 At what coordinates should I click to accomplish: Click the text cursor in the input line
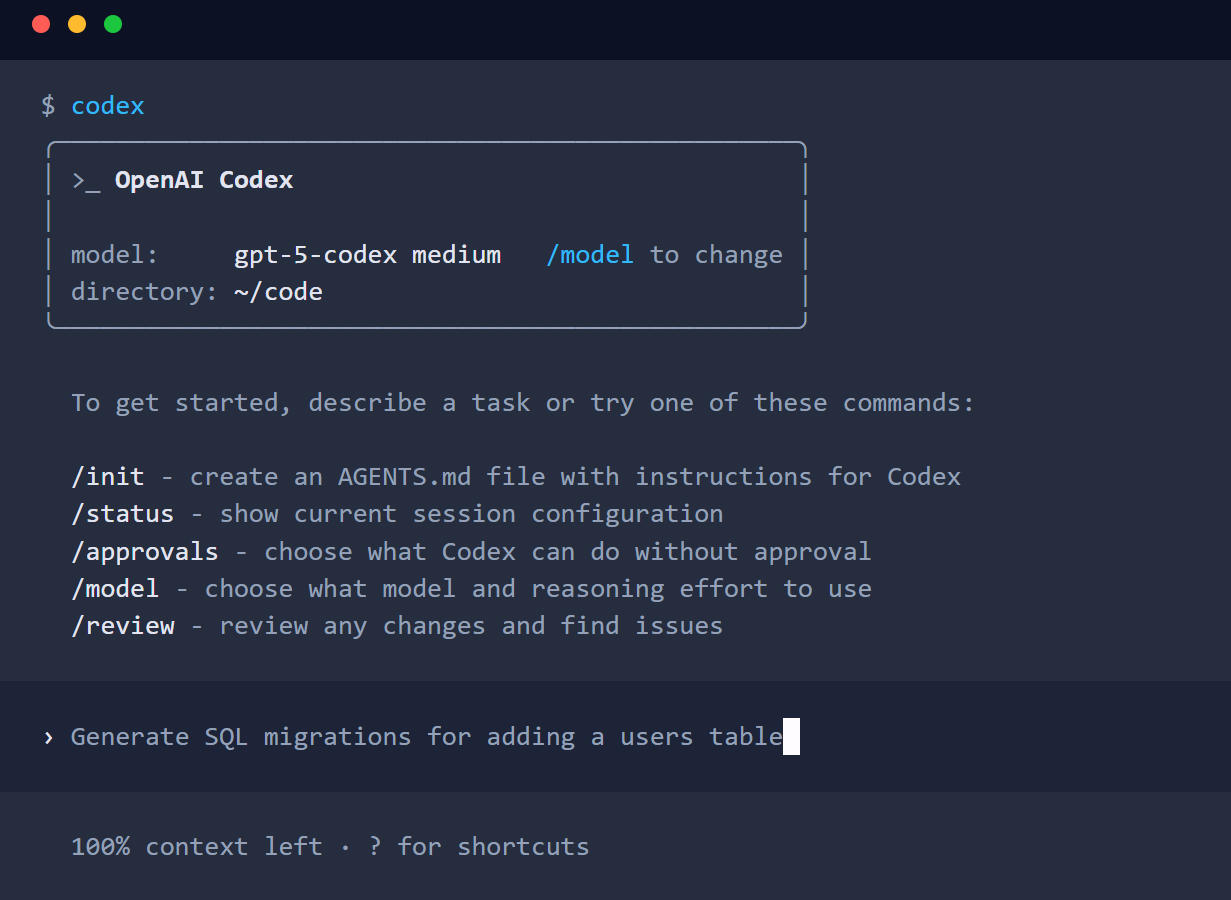(x=792, y=736)
